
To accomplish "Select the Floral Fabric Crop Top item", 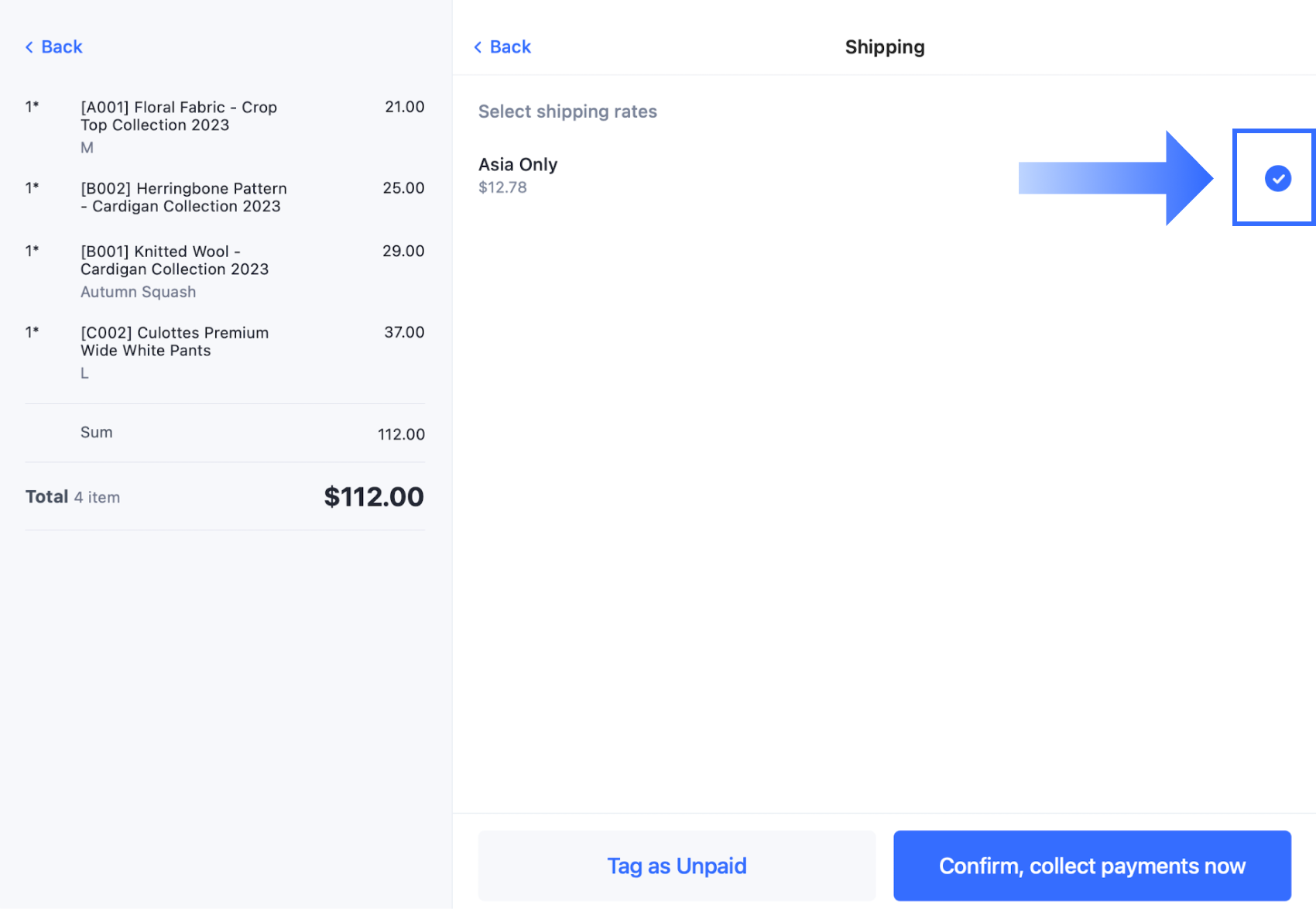I will tap(179, 116).
